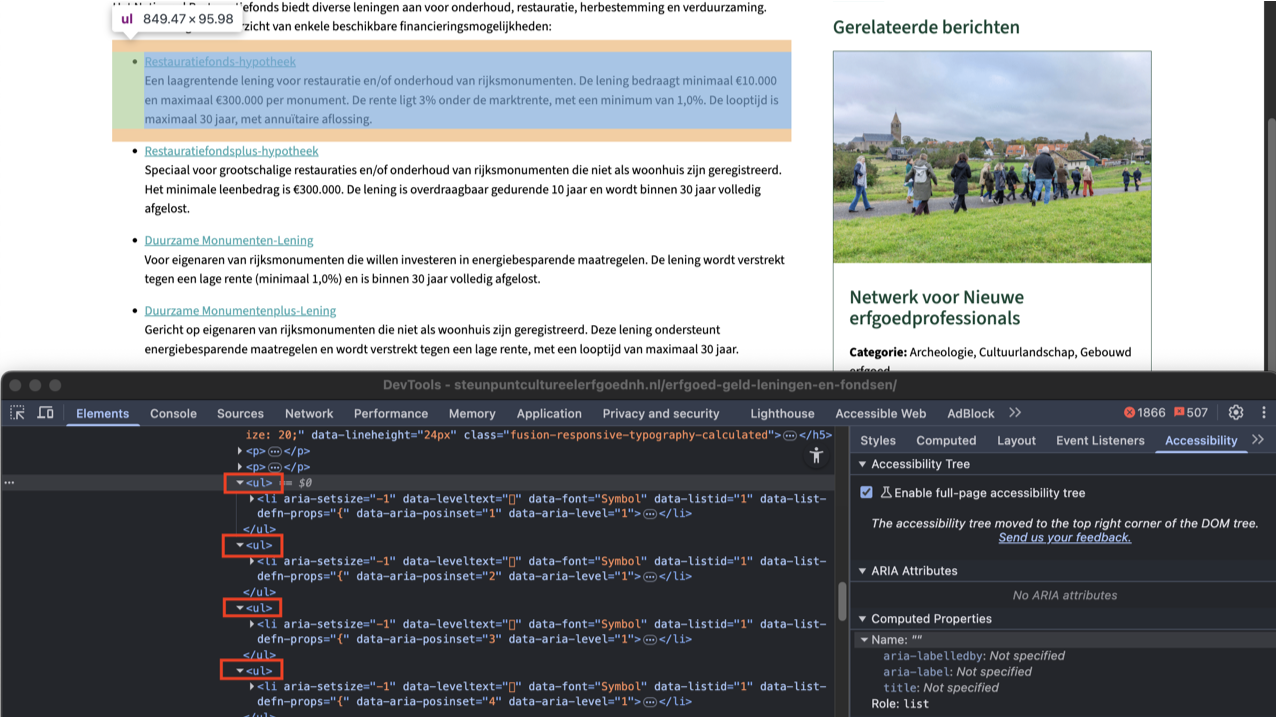Collapse the ARIA Attributes section
Image resolution: width=1277 pixels, height=717 pixels.
coord(862,571)
